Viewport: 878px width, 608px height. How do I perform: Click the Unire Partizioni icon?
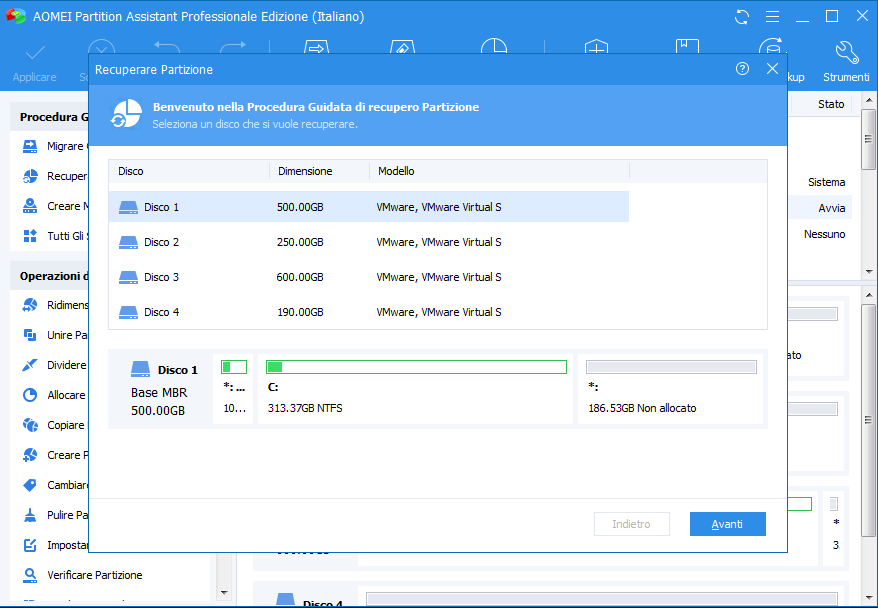30,335
